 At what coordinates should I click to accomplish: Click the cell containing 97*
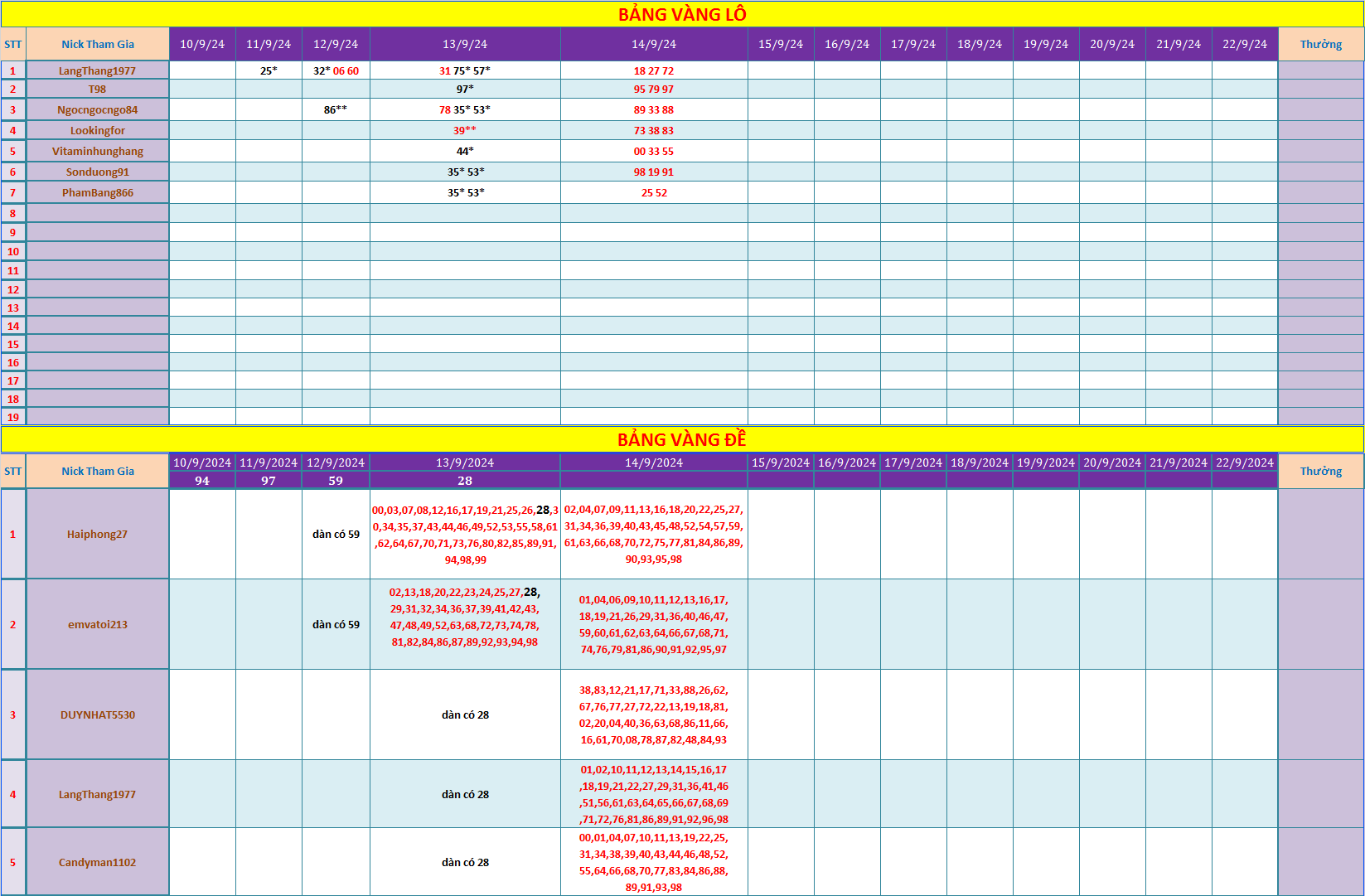pyautogui.click(x=465, y=89)
